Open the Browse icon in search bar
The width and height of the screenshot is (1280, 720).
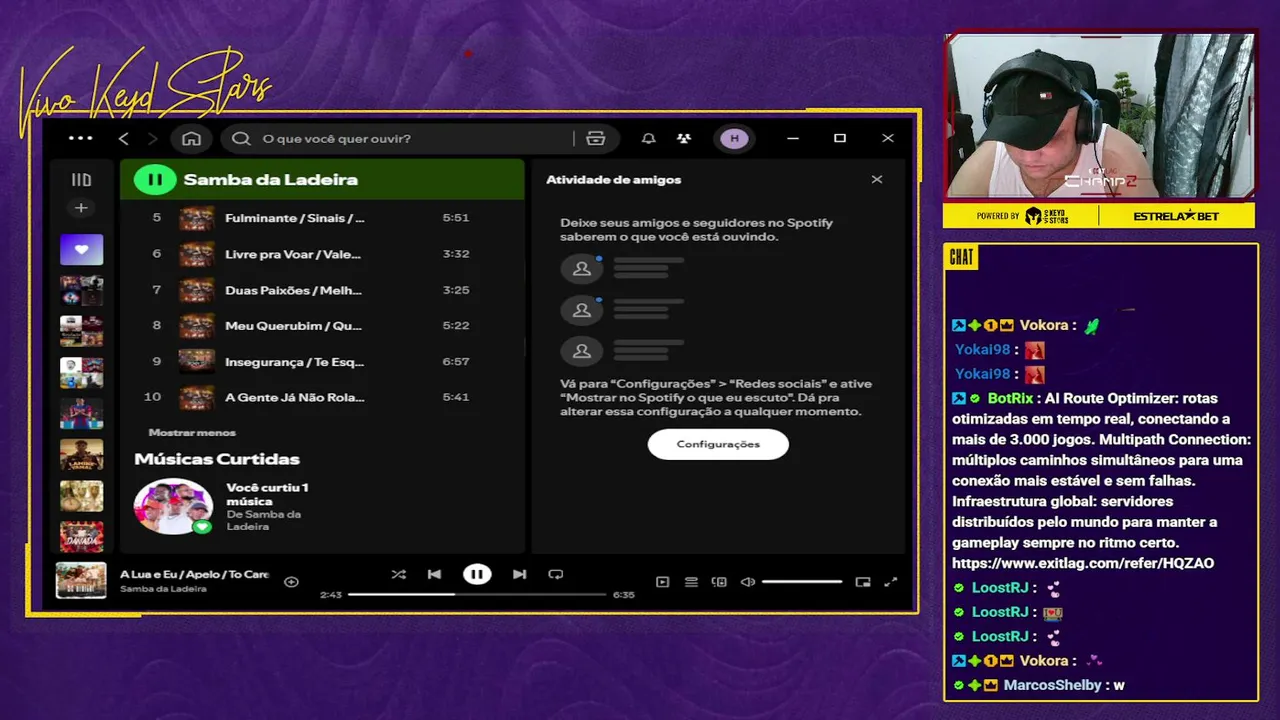pyautogui.click(x=596, y=138)
